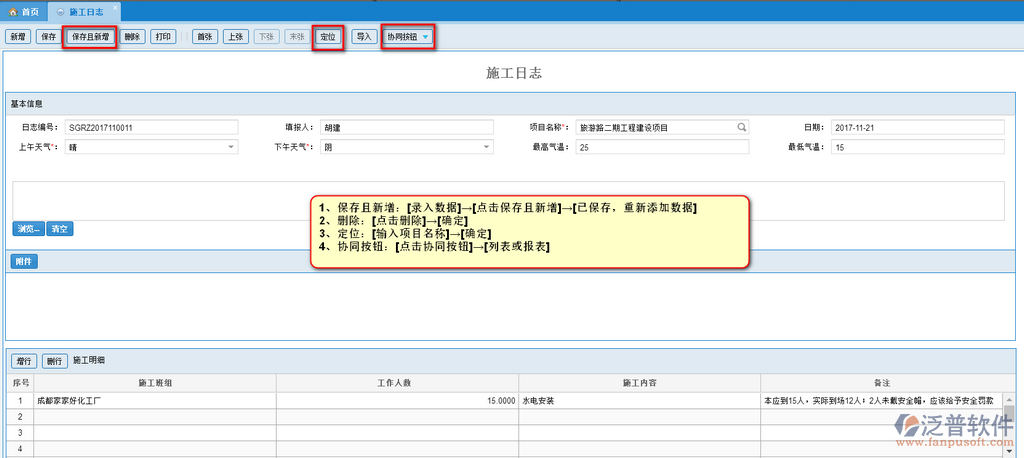Click the 导入 import button
Viewport: 1024px width, 458px height.
[x=363, y=37]
